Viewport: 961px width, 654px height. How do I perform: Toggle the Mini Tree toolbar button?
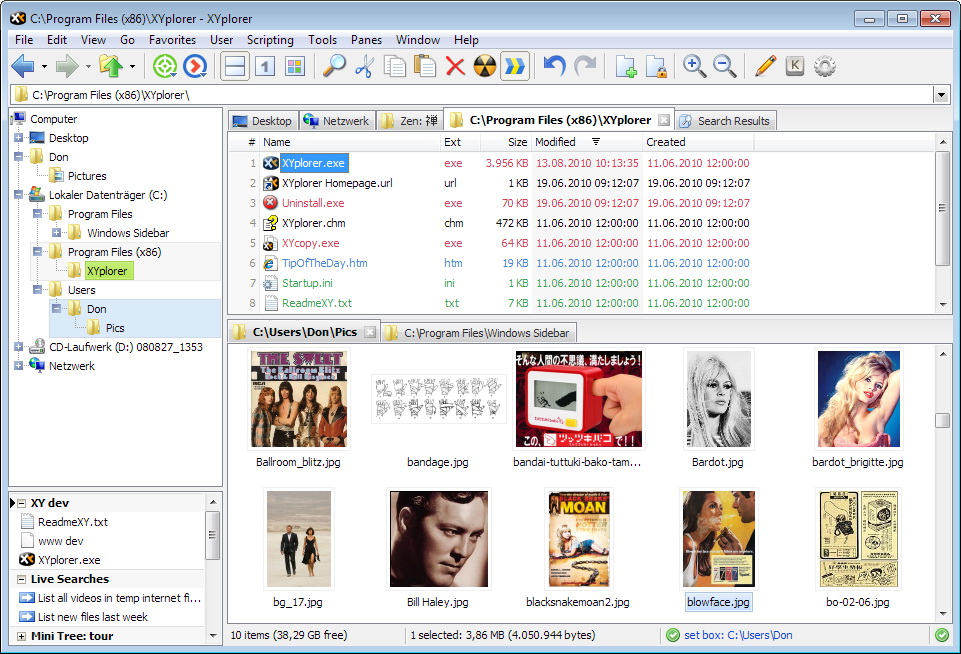click(294, 66)
